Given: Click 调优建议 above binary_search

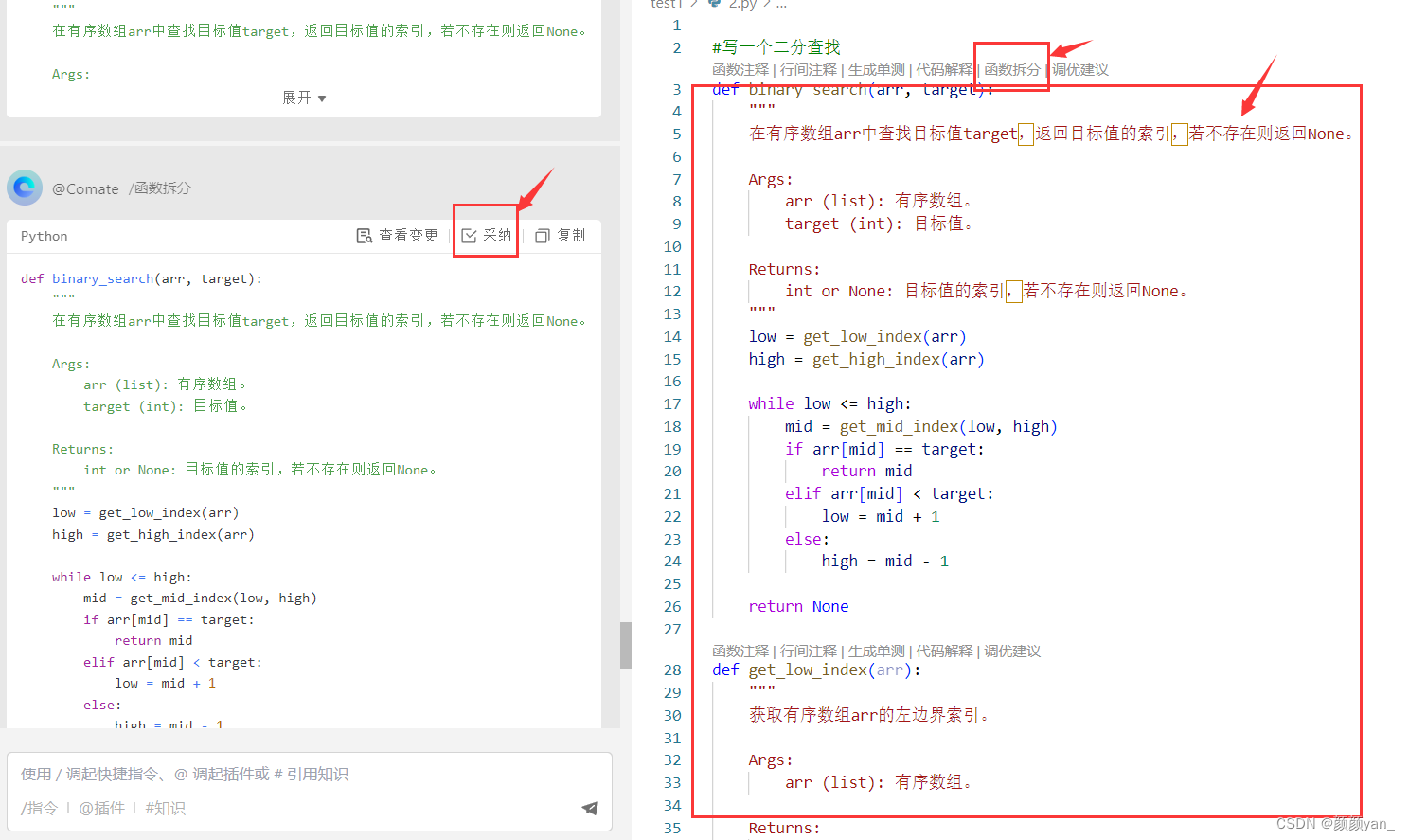Looking at the screenshot, I should 1080,69.
